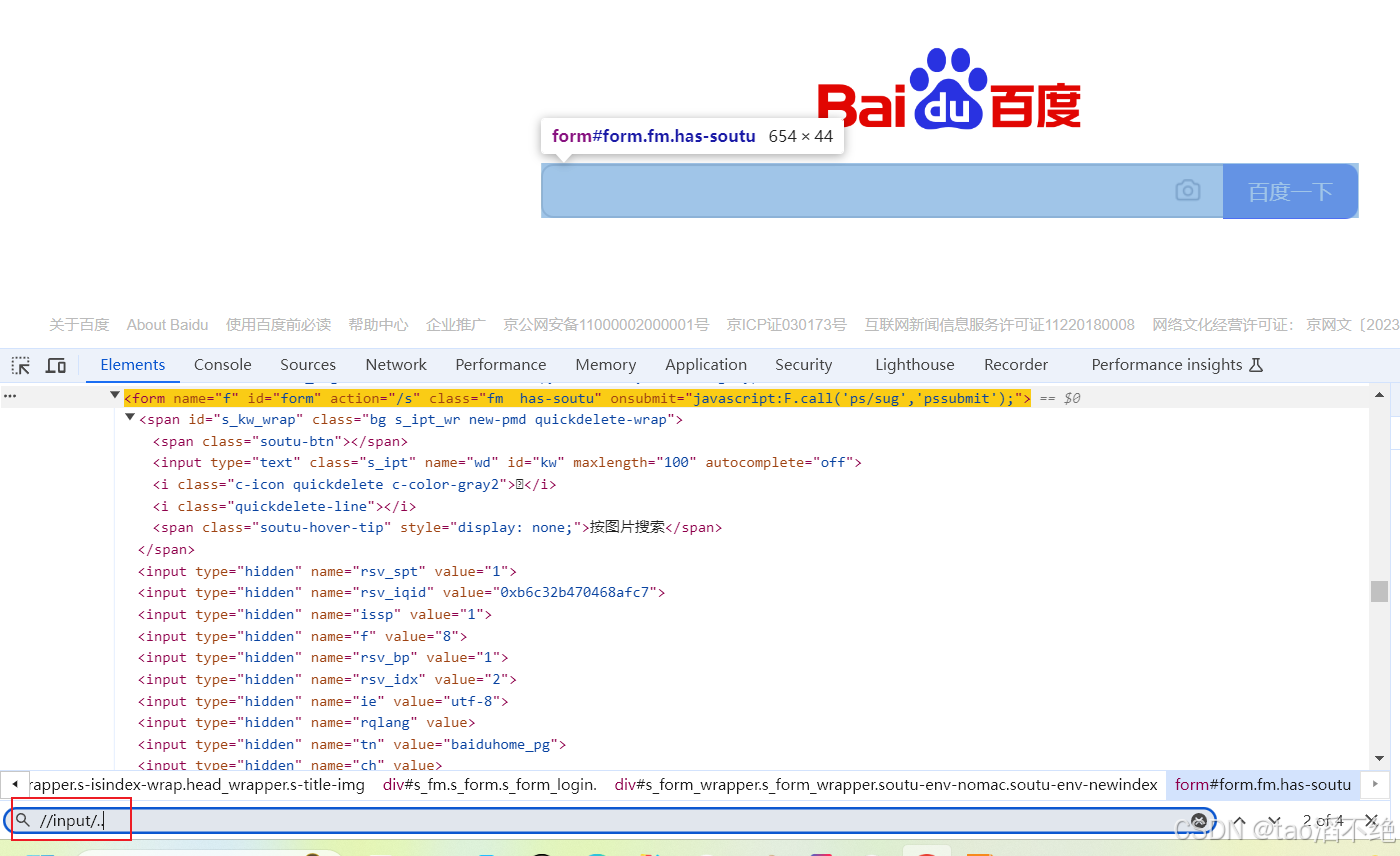Select the highlighted form name="f" DOM row
1400x856 pixels.
pyautogui.click(x=577, y=398)
